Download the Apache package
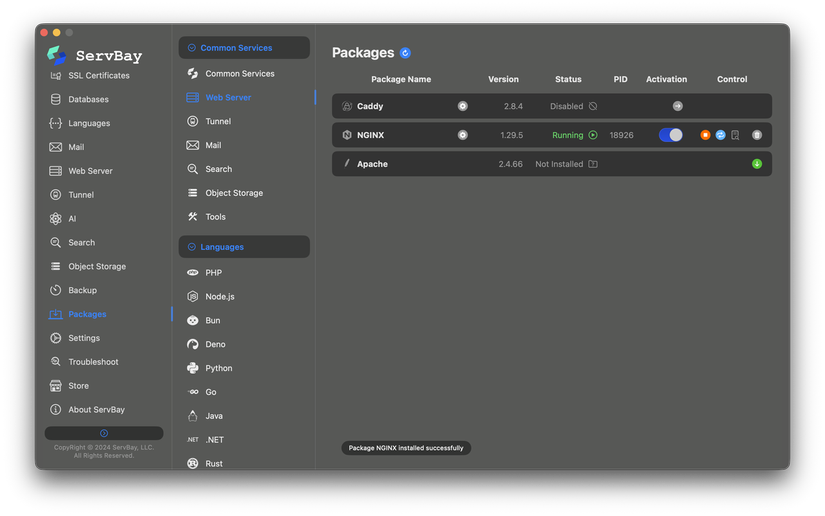825x516 pixels. 757,164
